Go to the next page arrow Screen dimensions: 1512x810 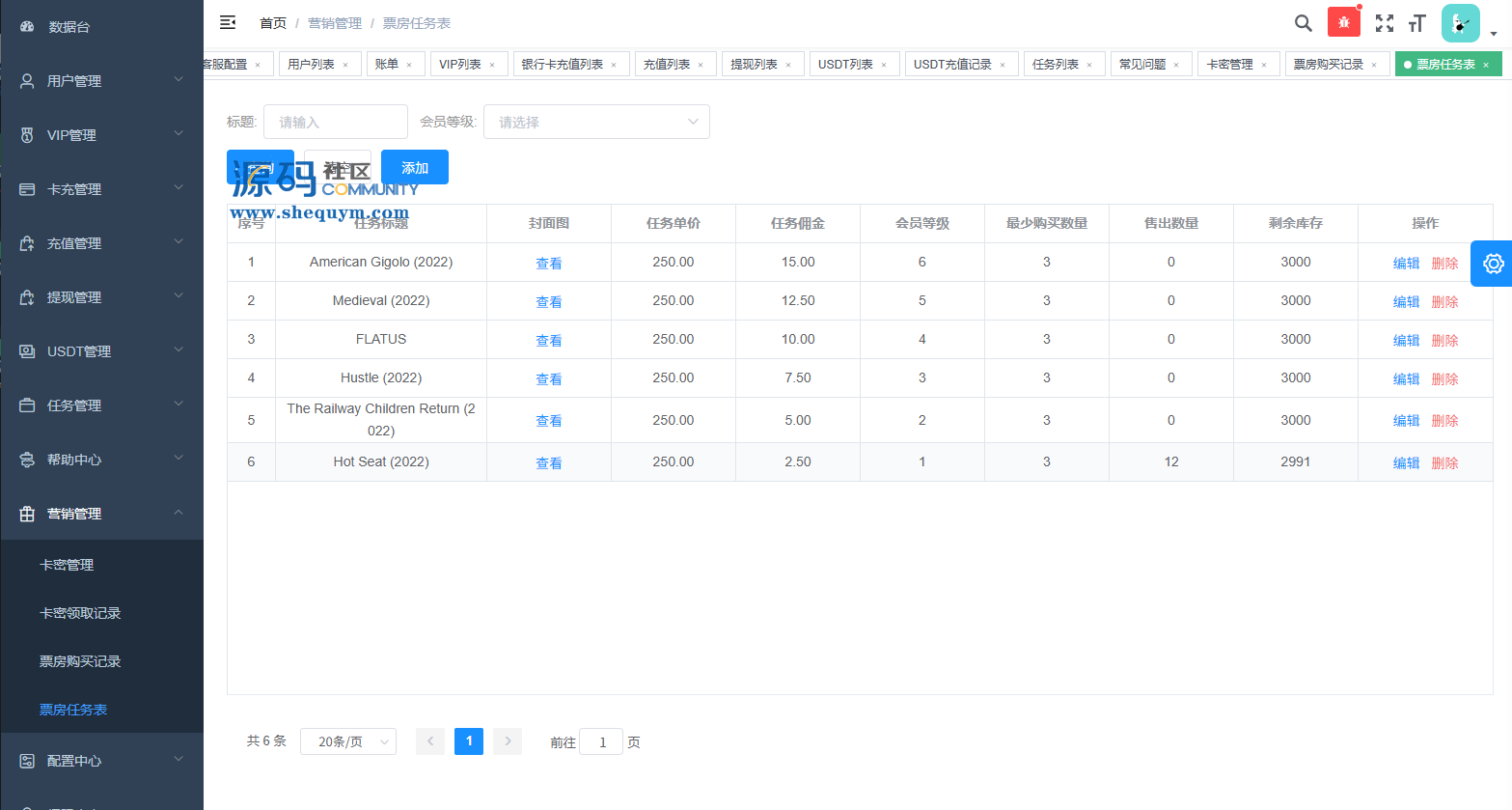tap(508, 741)
